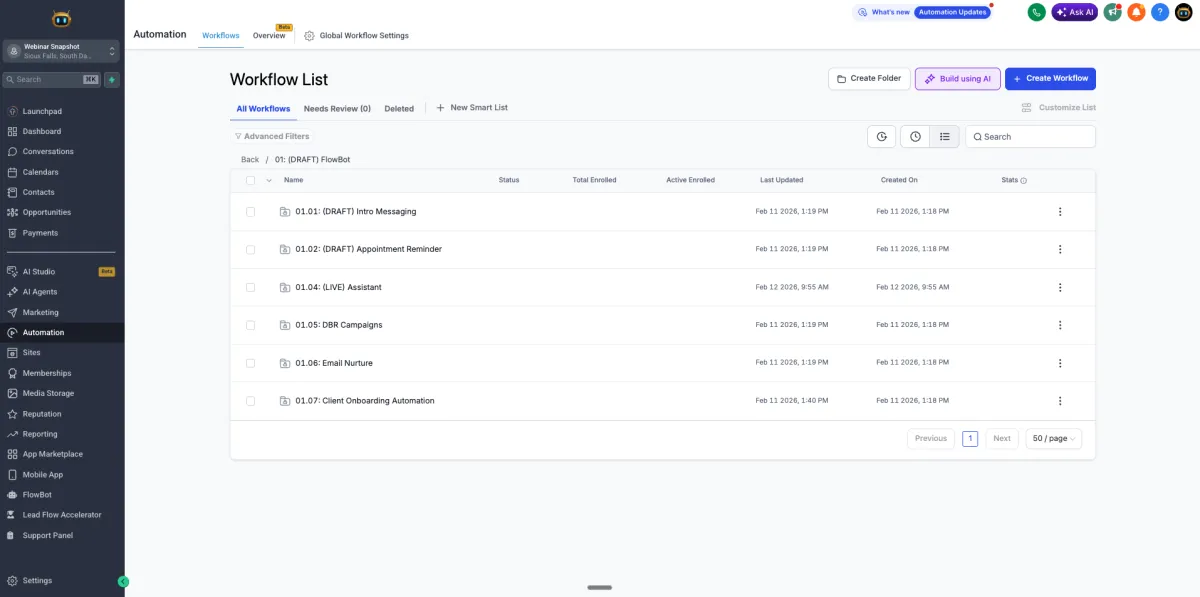Open the help question mark icon
Image resolution: width=1200 pixels, height=597 pixels.
(1160, 12)
